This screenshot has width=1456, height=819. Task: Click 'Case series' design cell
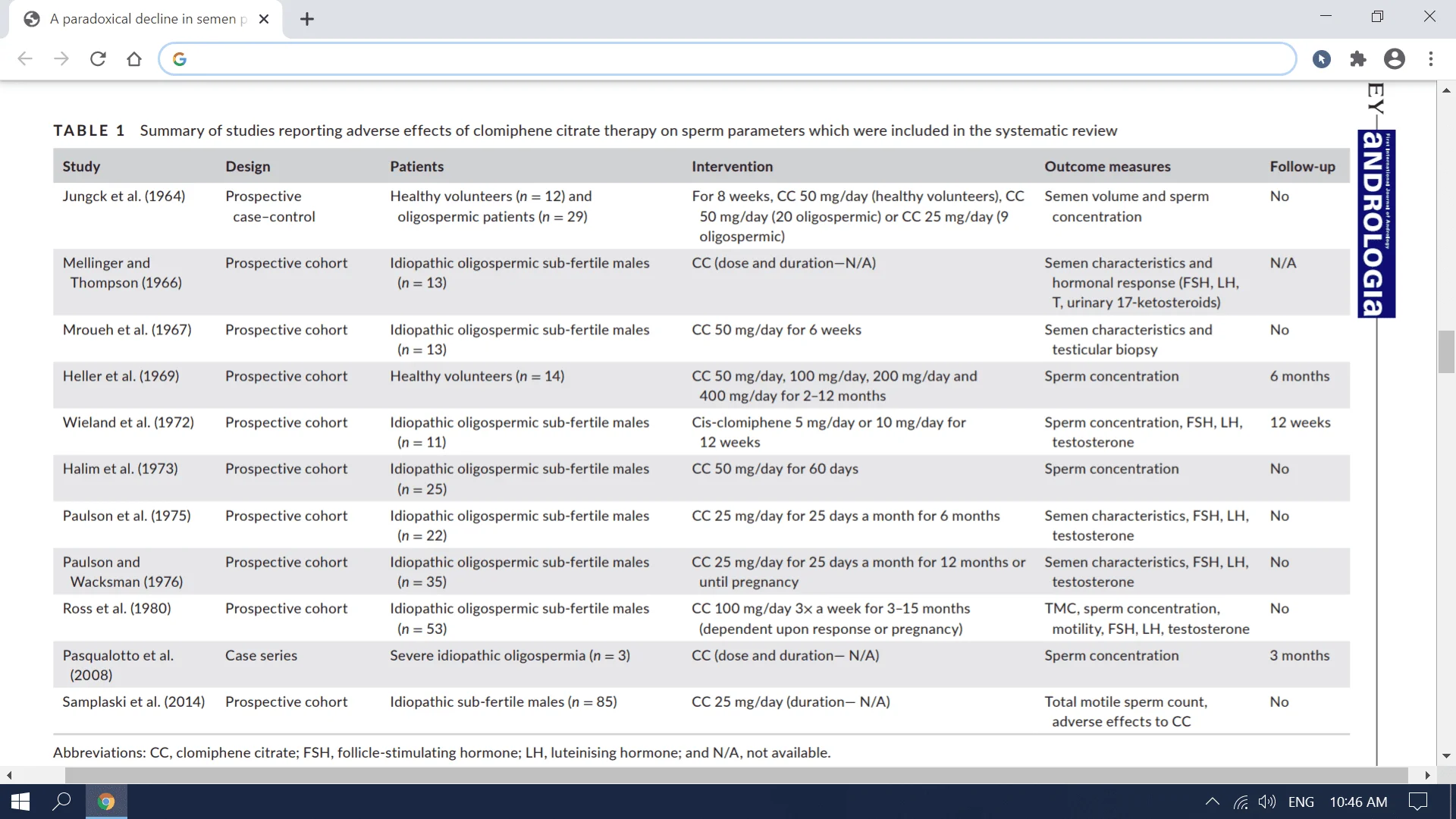(261, 654)
